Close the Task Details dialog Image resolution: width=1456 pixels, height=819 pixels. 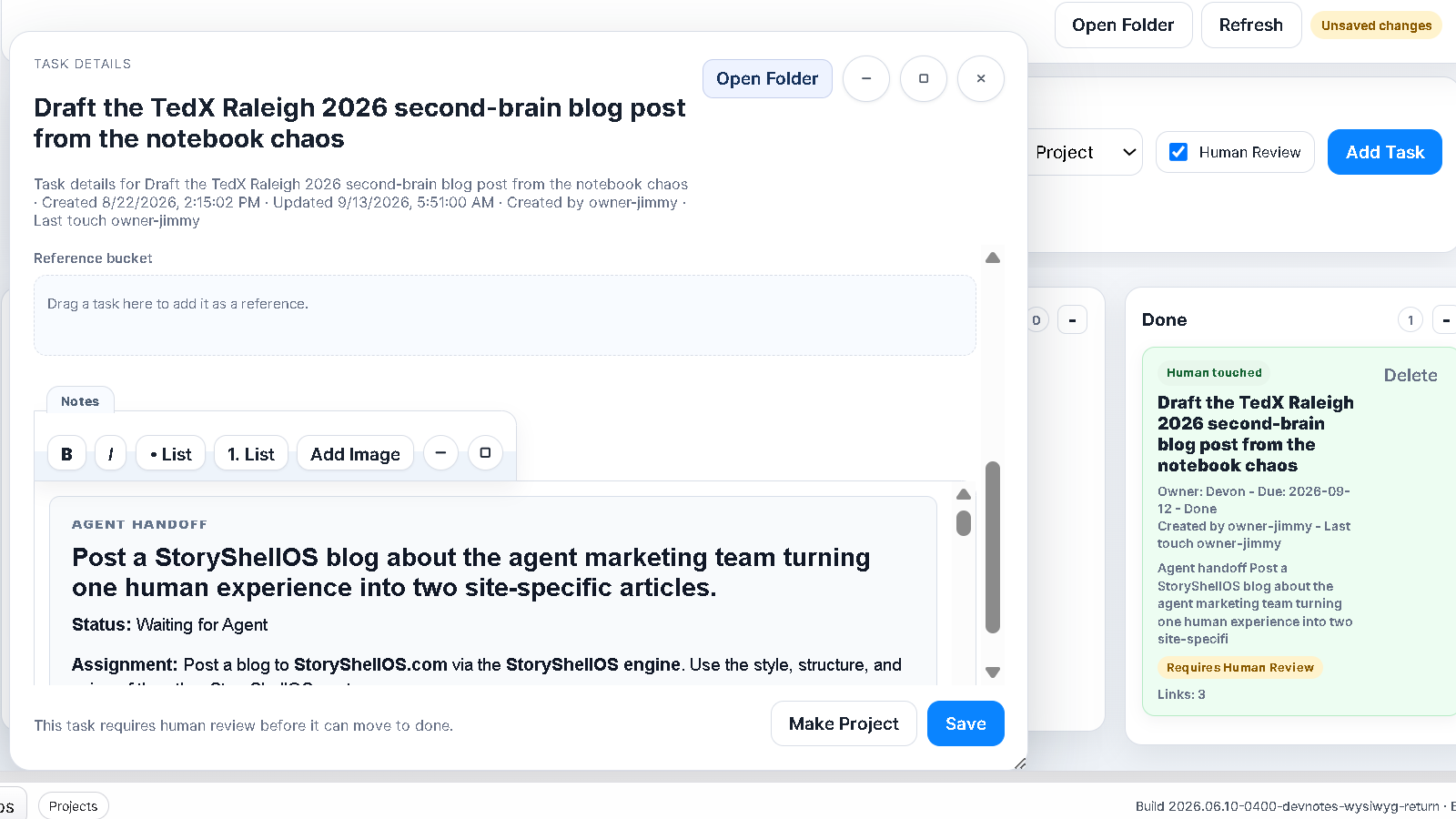(x=981, y=79)
